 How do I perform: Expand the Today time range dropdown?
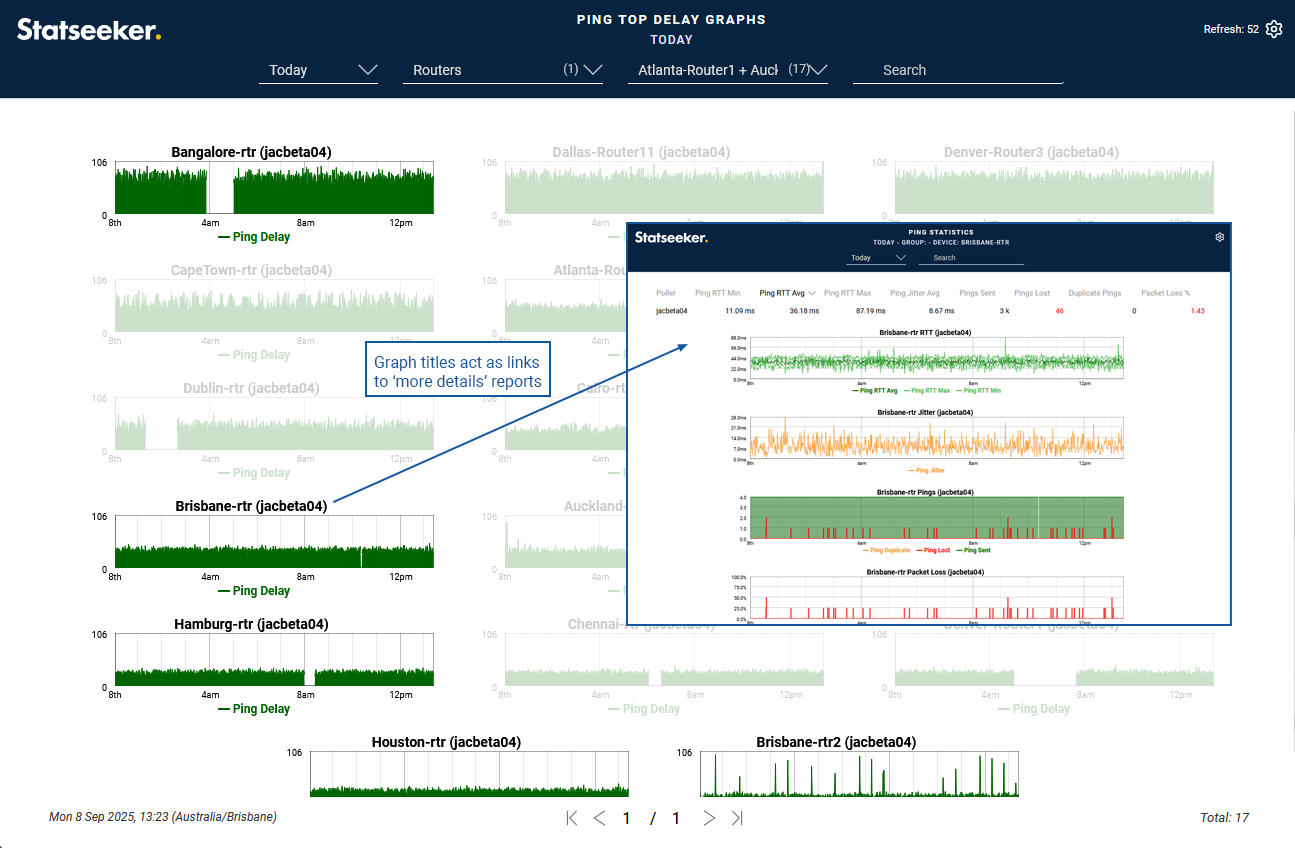click(x=318, y=70)
